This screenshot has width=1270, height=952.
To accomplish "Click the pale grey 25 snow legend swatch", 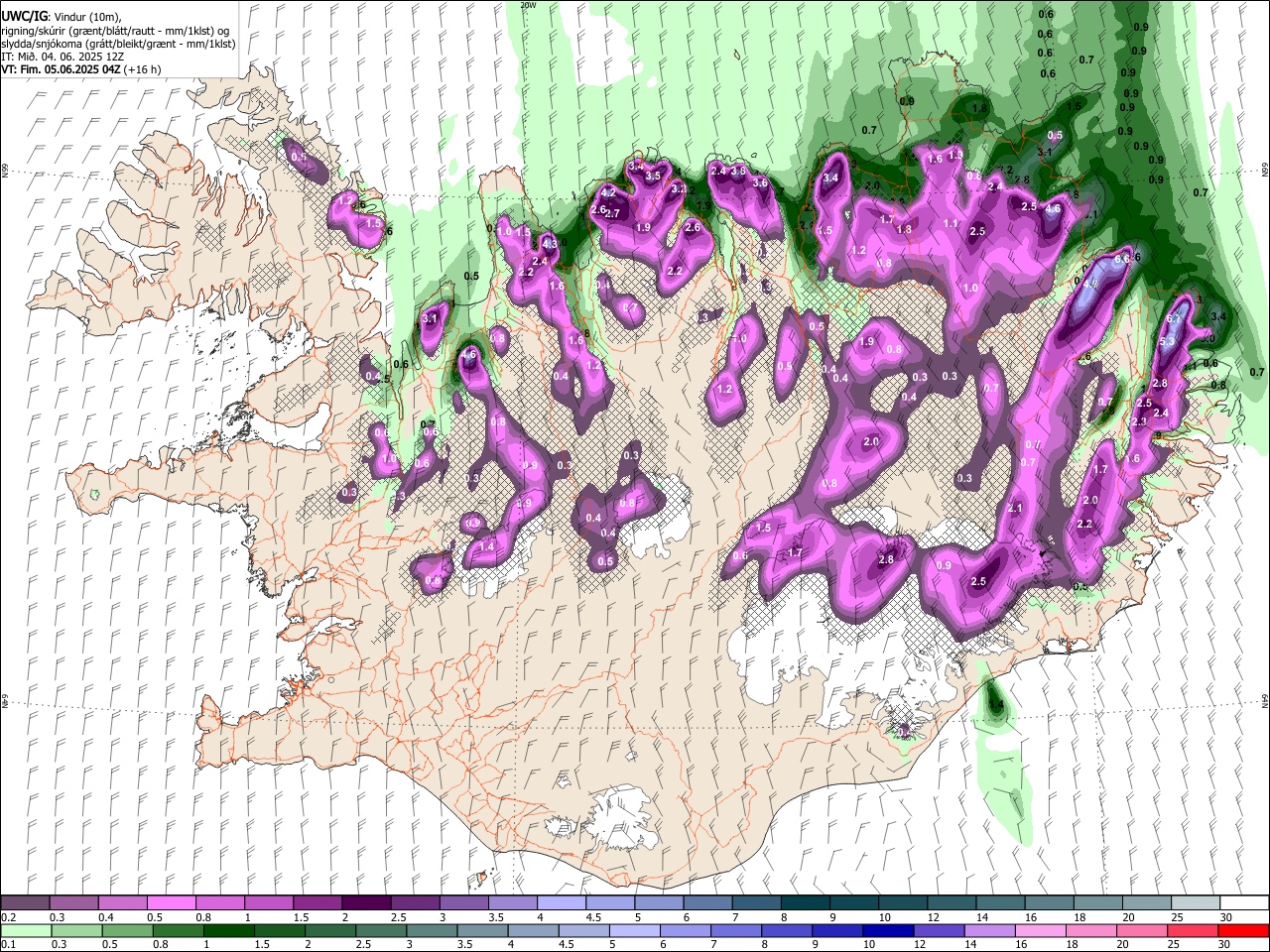I will [1195, 903].
